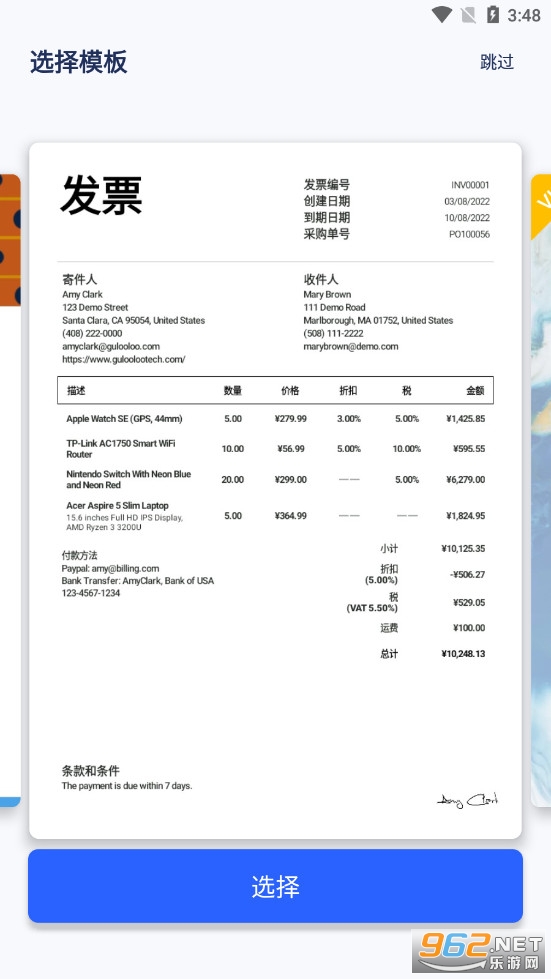Tap the 描述 column header
Screen dimensions: 551x979
(x=76, y=390)
